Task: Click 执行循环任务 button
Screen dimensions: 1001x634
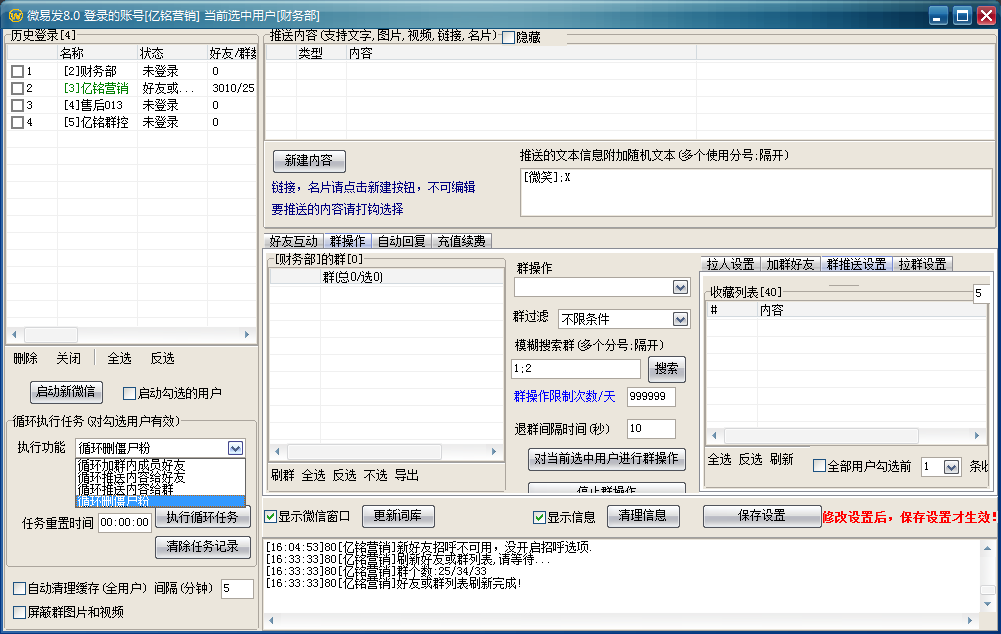Action: 202,517
